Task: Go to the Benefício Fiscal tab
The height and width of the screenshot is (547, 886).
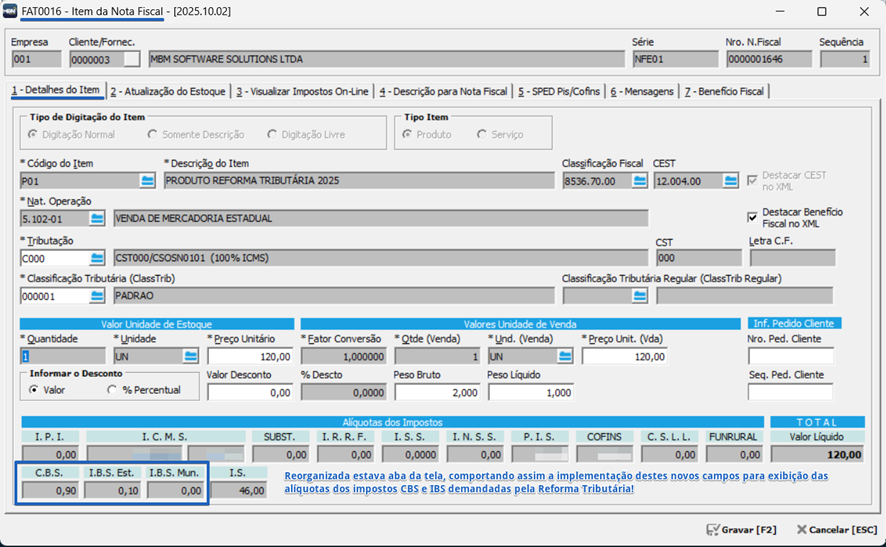Action: click(723, 91)
